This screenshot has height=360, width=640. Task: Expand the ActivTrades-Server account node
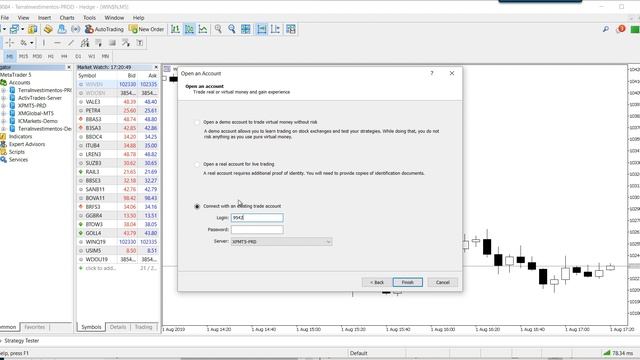(4, 98)
